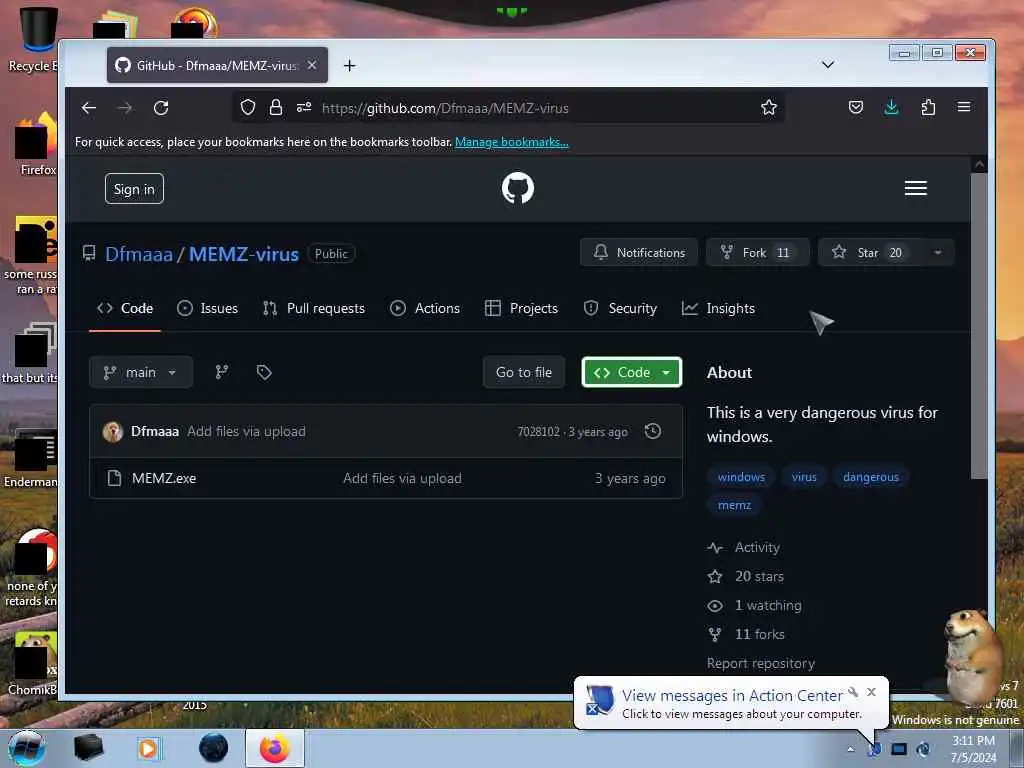
Task: Open the Projects tab
Action: click(x=521, y=308)
